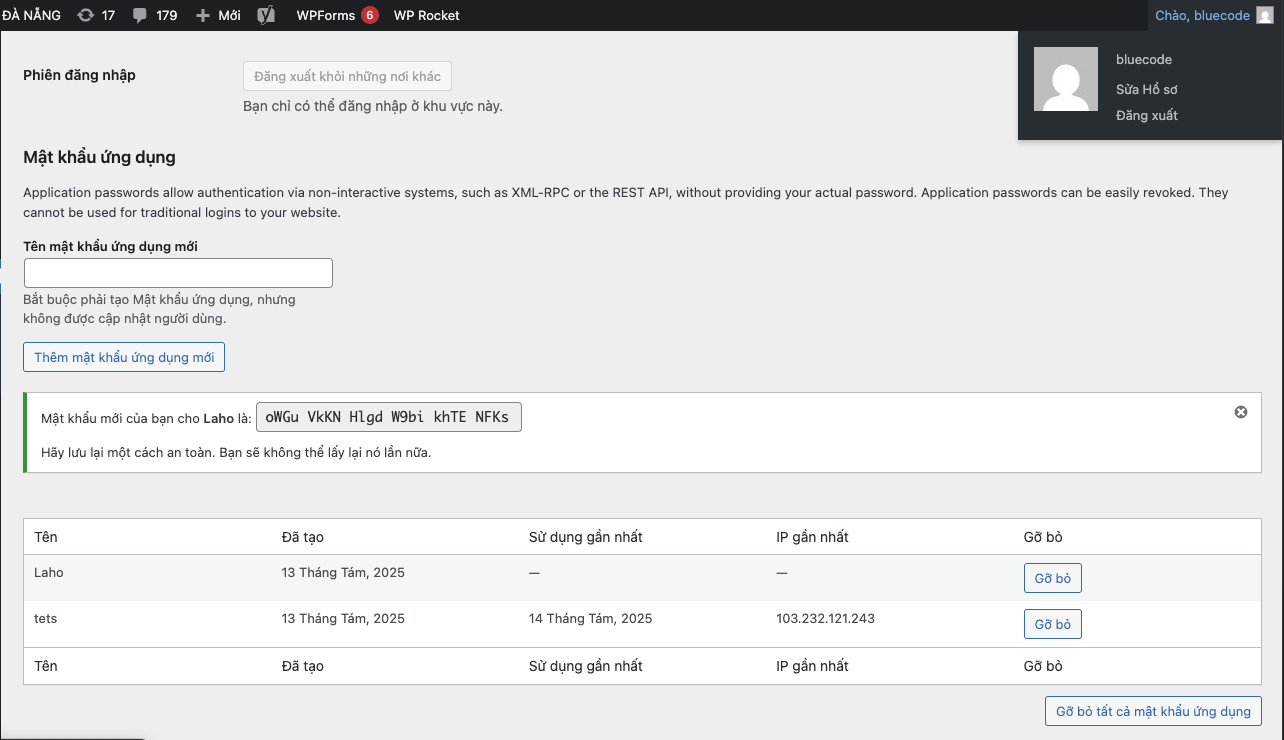Click the top Đã tạo column header
This screenshot has width=1284, height=740.
tap(303, 537)
